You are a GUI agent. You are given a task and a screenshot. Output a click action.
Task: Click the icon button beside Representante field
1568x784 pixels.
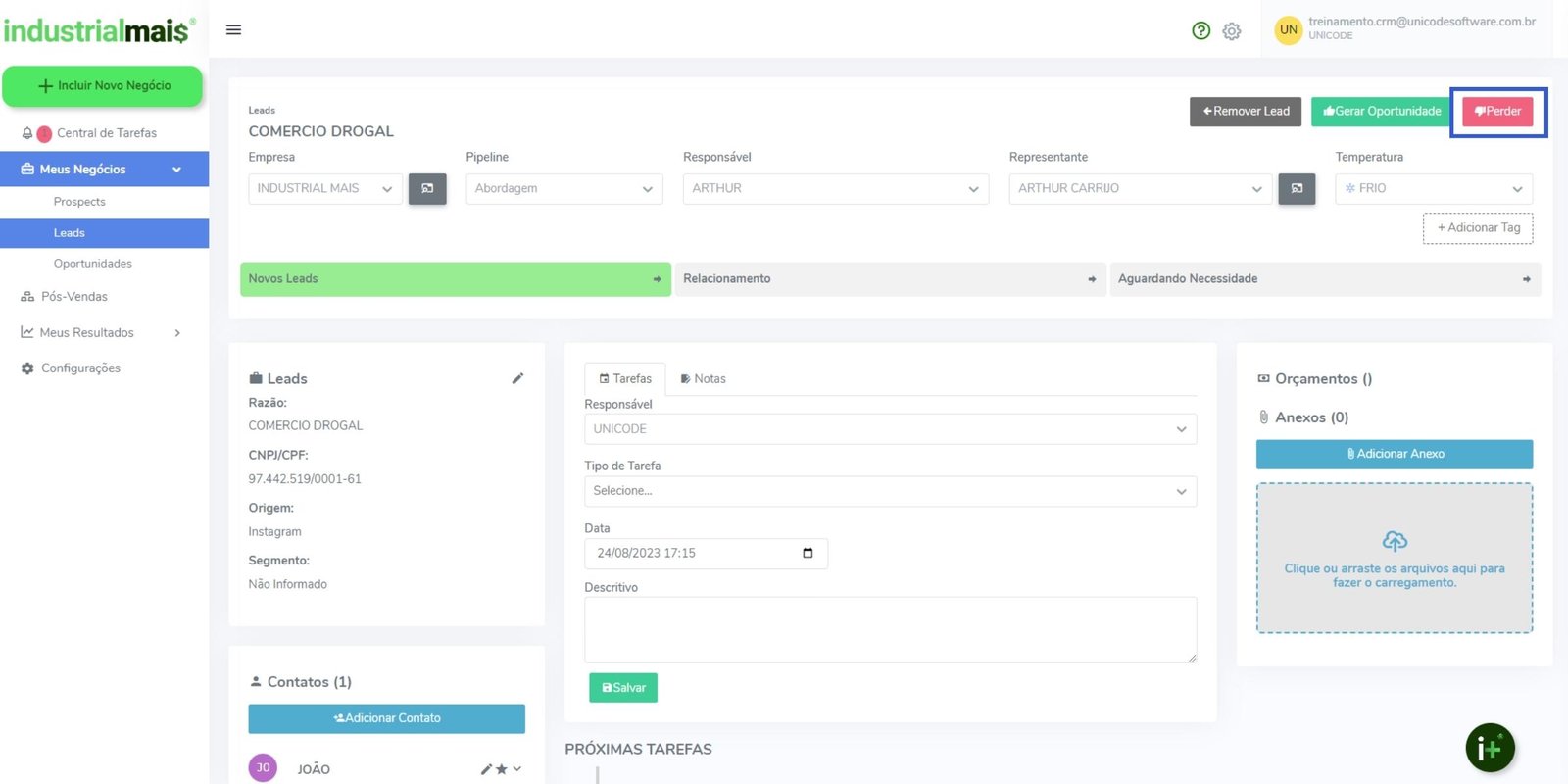1297,188
